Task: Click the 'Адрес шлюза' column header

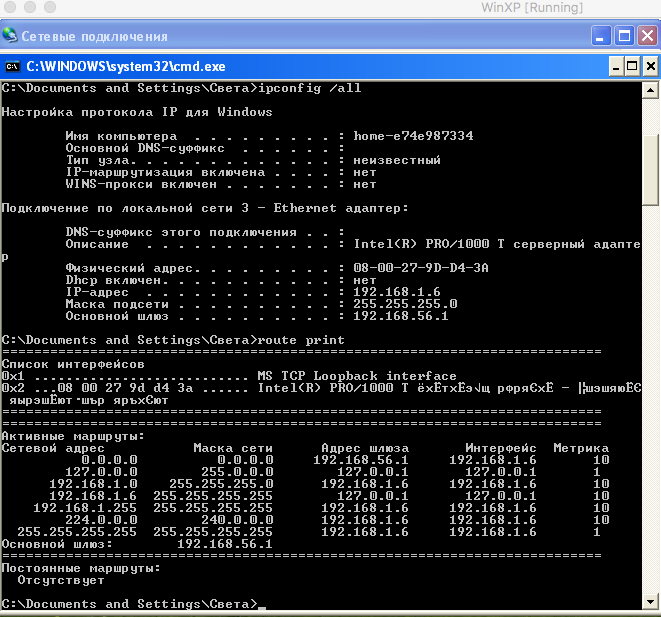Action: (365, 448)
